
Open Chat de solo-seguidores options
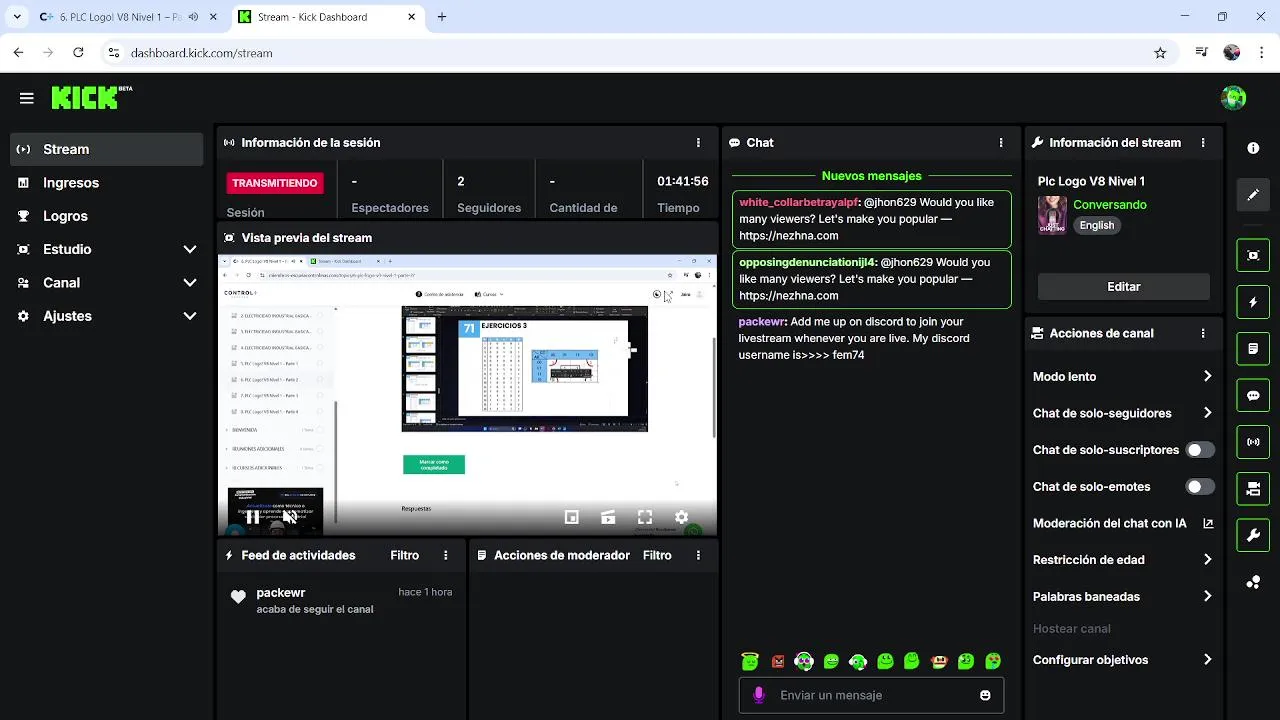click(x=1123, y=413)
